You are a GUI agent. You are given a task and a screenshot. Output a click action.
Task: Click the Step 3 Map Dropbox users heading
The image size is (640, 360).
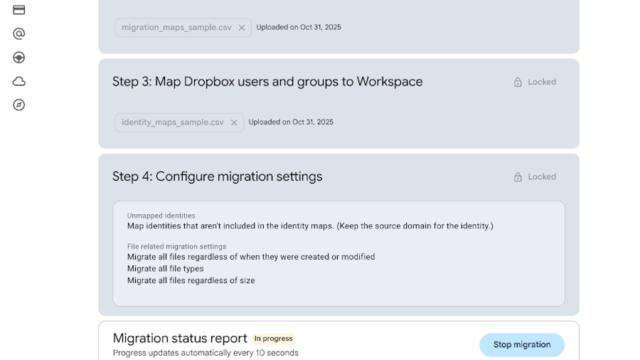click(267, 82)
